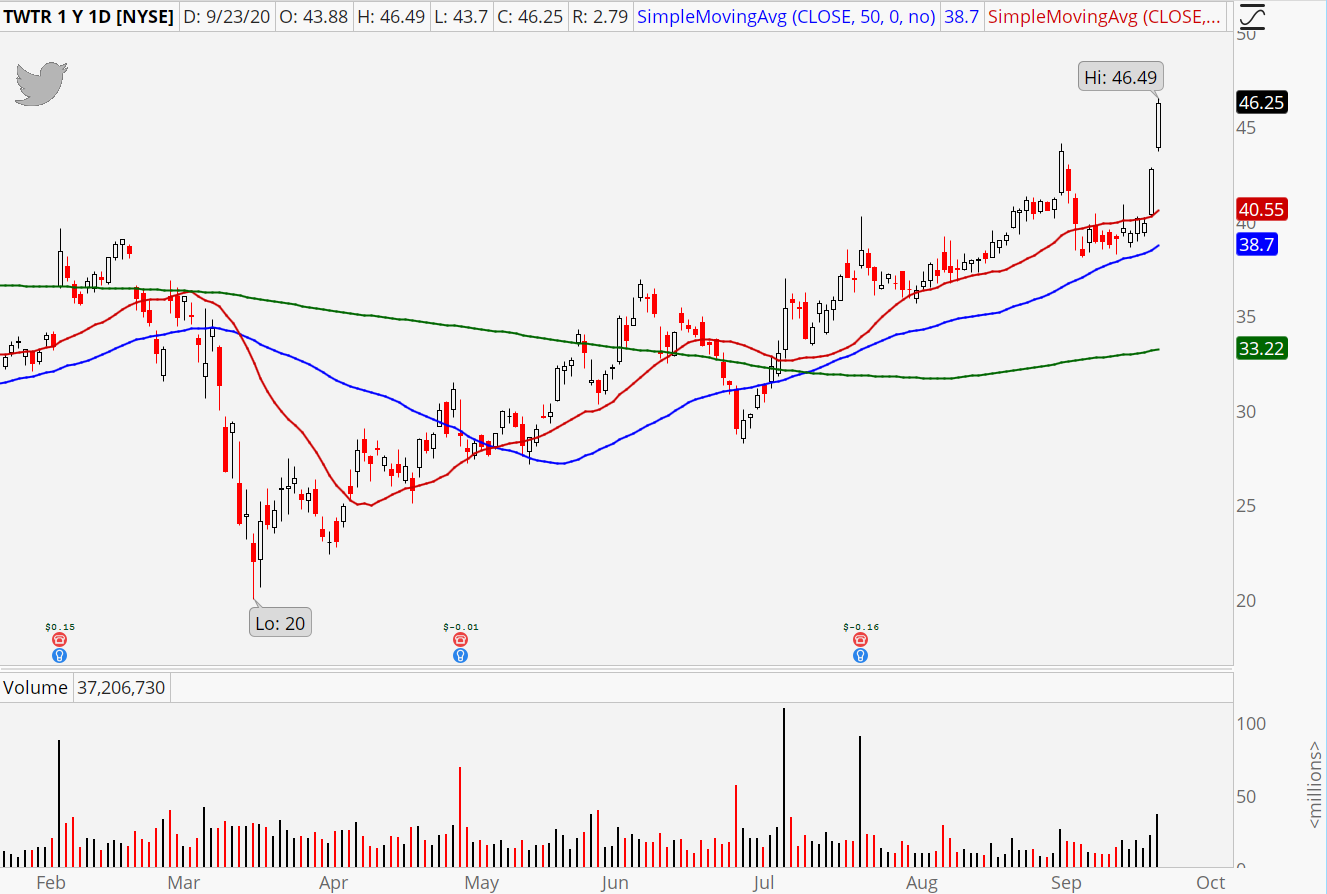Viewport: 1327px width, 894px height.
Task: Click the Oct label on the time axis
Action: pyautogui.click(x=1211, y=882)
